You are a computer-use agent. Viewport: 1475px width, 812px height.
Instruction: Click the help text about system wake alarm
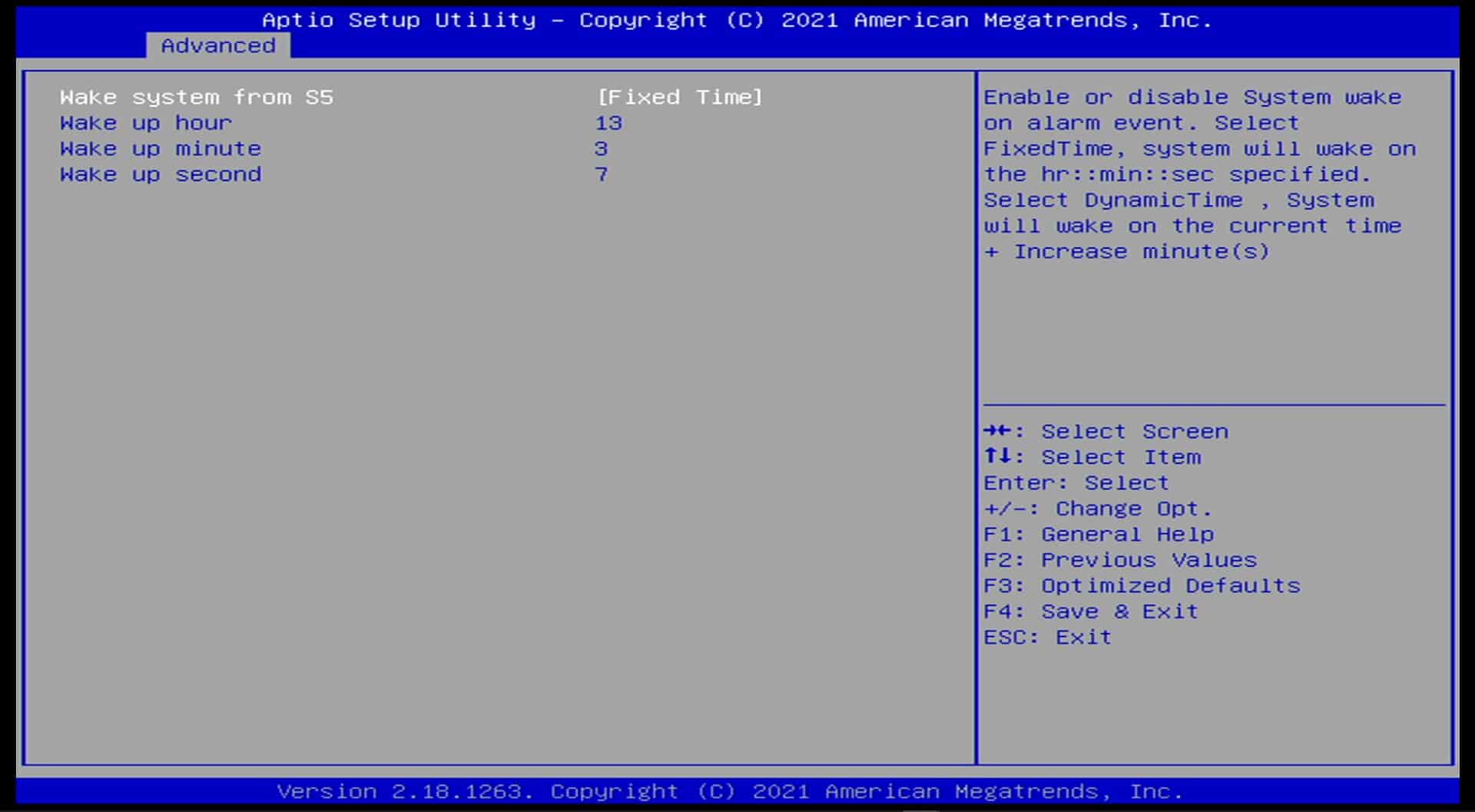pos(1200,174)
